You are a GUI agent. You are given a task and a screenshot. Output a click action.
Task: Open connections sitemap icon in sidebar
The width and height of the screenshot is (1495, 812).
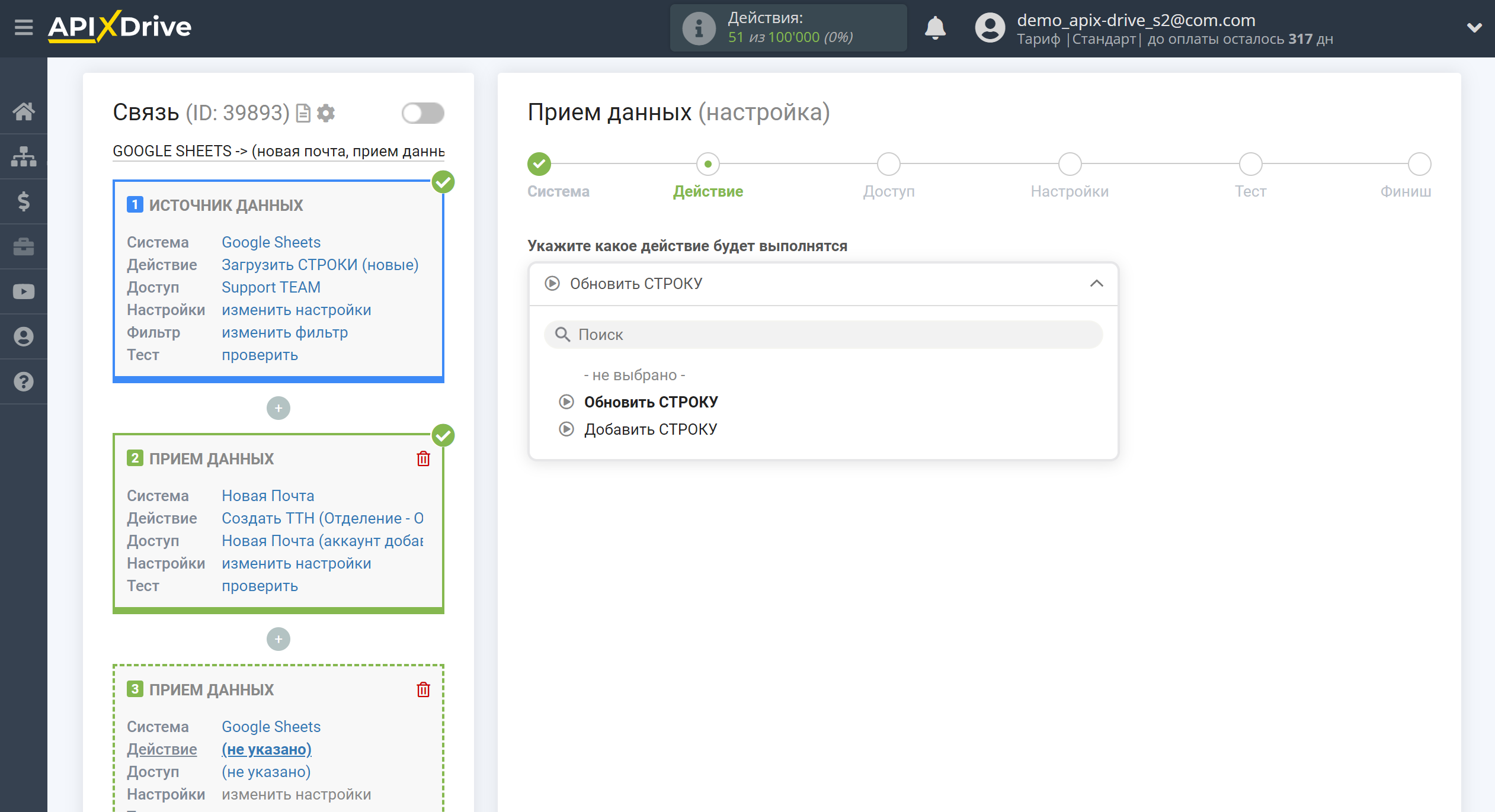pyautogui.click(x=24, y=156)
